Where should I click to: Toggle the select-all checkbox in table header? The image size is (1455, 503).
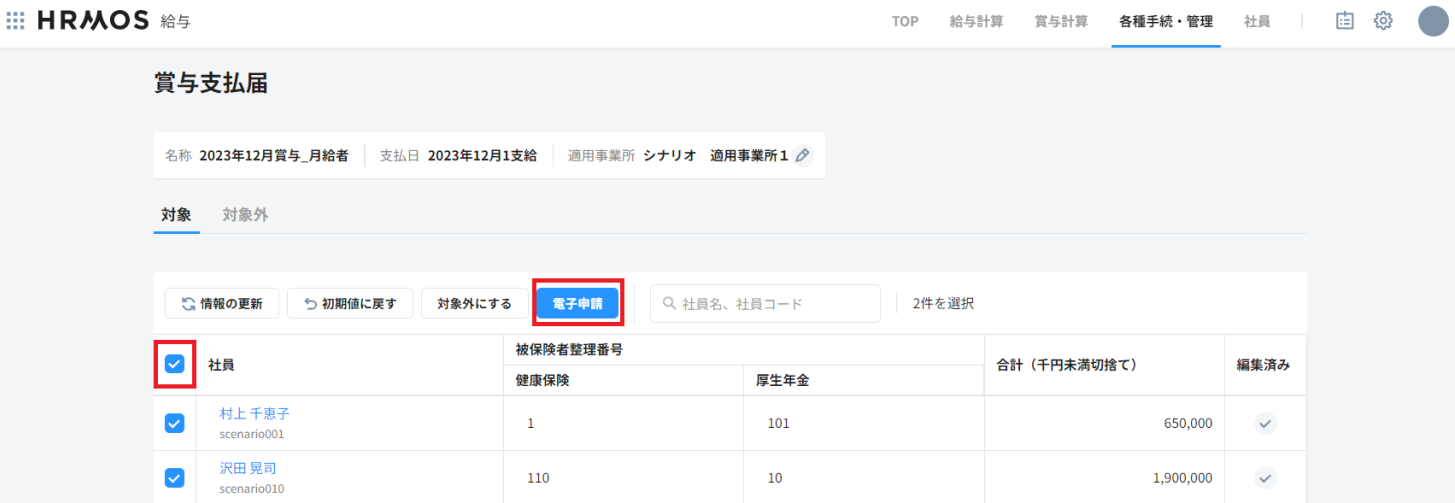point(174,365)
